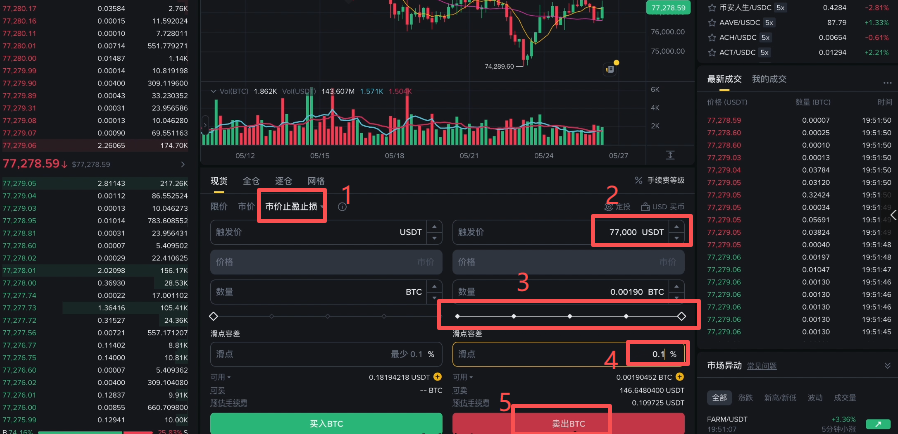
Task: Star the ACT/USDC trading pair
Action: click(712, 53)
